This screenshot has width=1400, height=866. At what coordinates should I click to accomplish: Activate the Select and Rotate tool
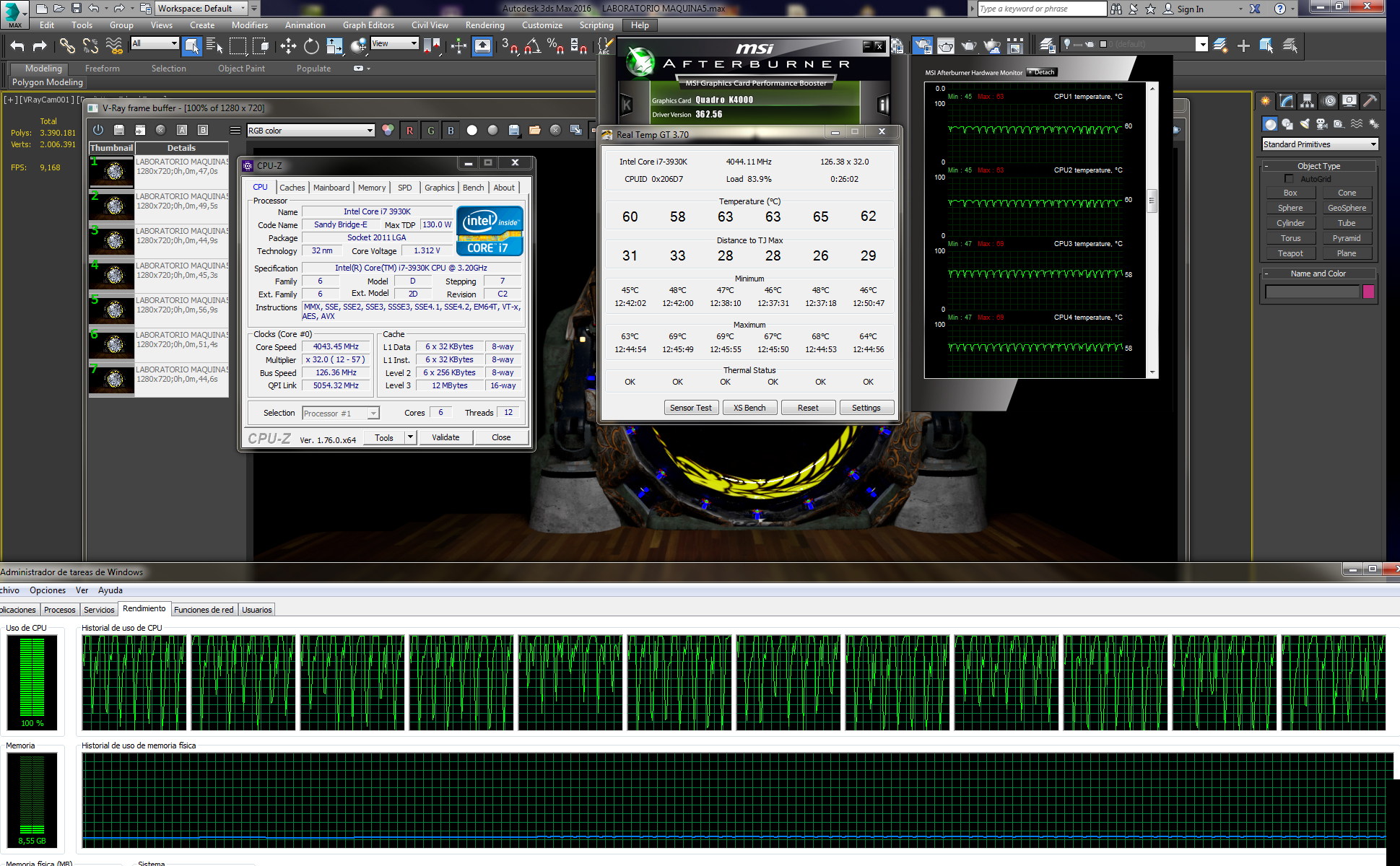(x=311, y=46)
